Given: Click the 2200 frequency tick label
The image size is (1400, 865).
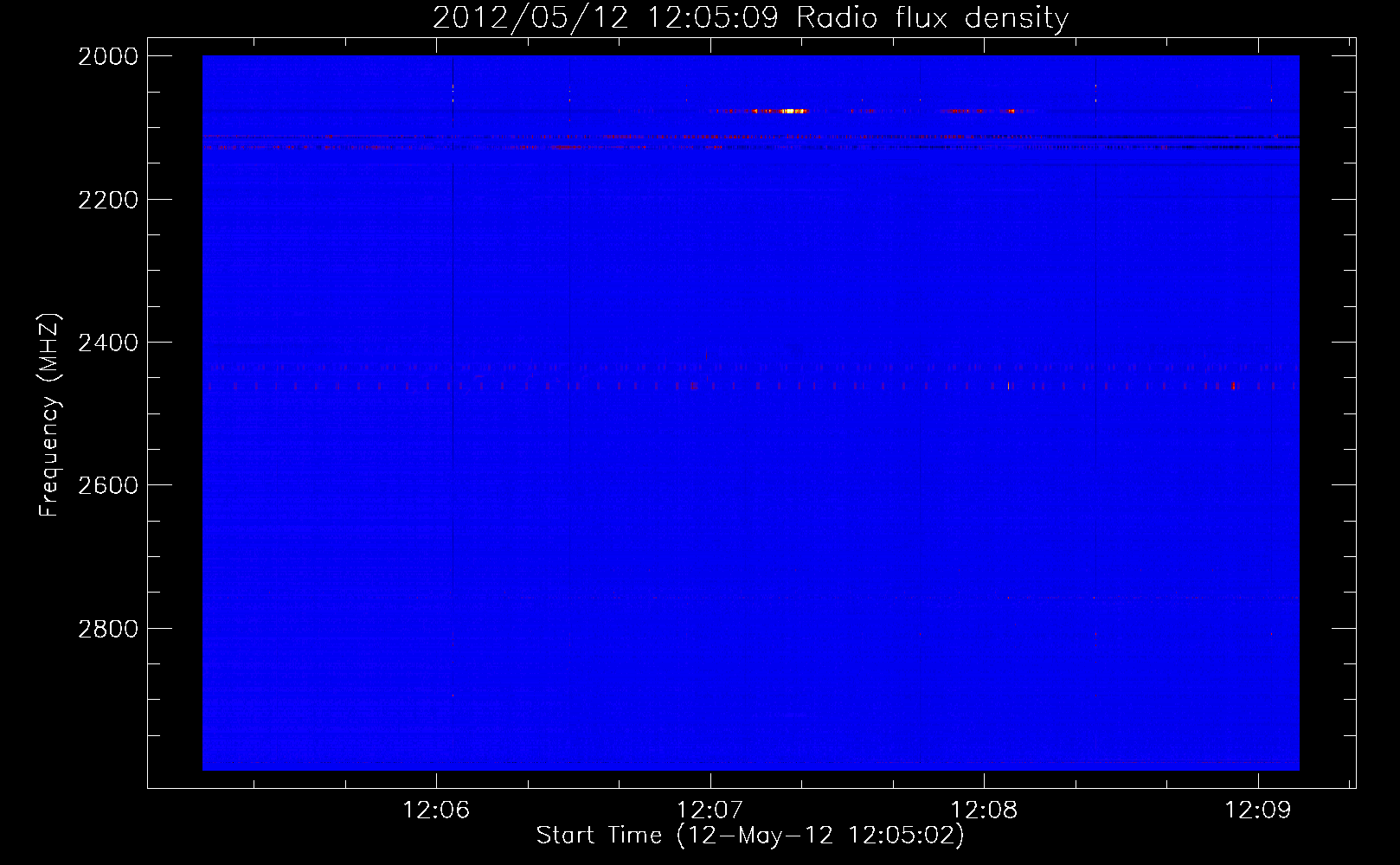Looking at the screenshot, I should [x=108, y=200].
